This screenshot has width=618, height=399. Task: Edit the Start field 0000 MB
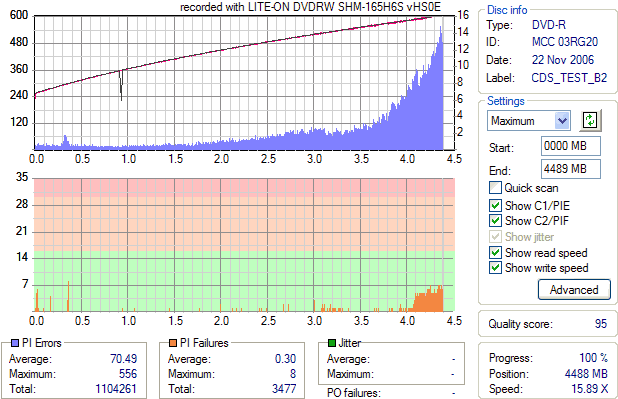pyautogui.click(x=571, y=146)
